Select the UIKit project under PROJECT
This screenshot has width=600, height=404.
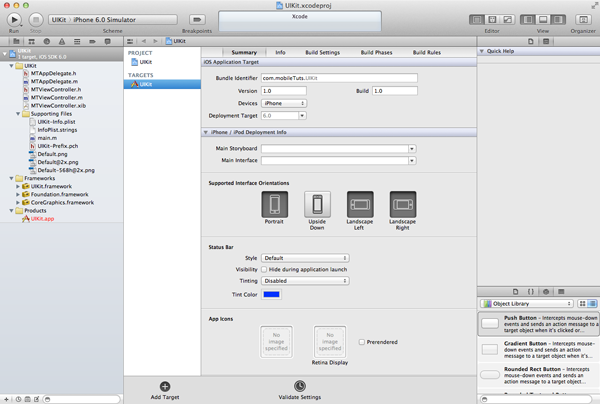[x=162, y=62]
